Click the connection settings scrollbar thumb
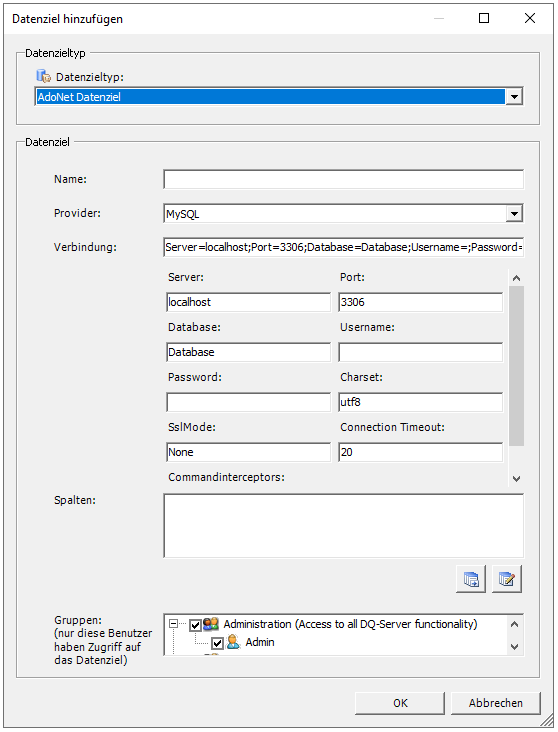This screenshot has width=558, height=732. [x=516, y=366]
